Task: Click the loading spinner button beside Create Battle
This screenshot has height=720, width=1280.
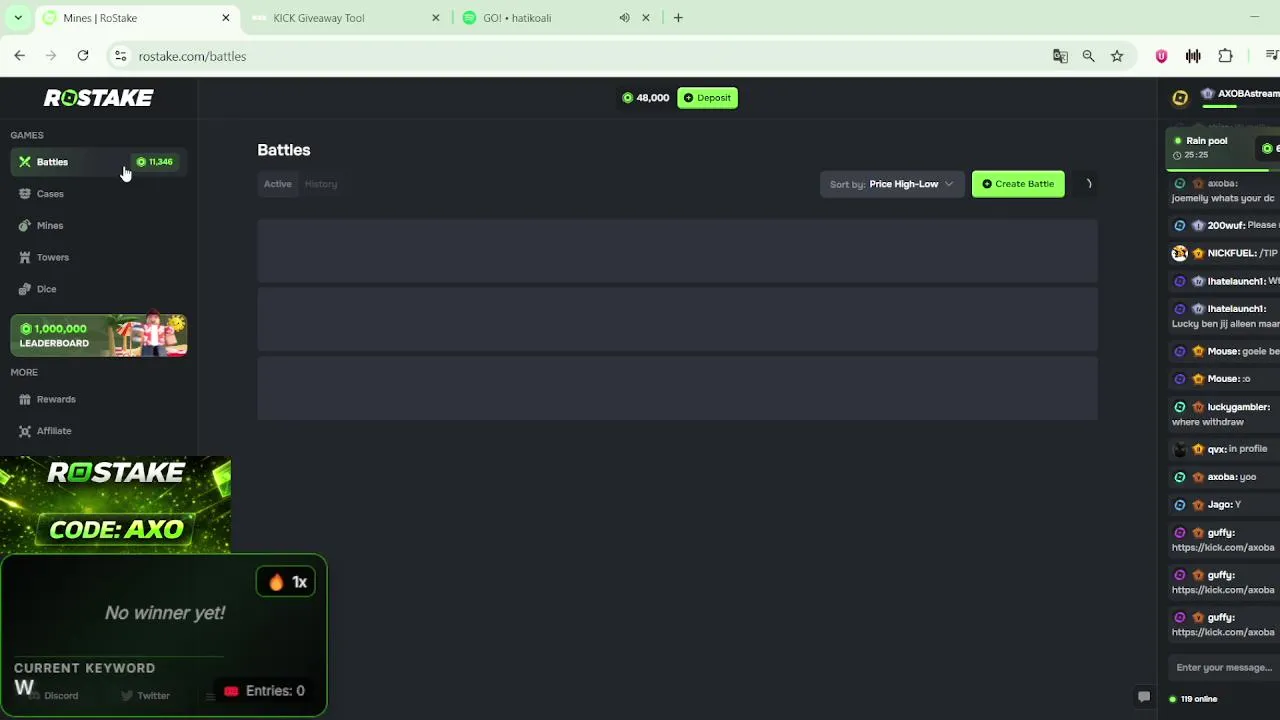Action: (1088, 184)
